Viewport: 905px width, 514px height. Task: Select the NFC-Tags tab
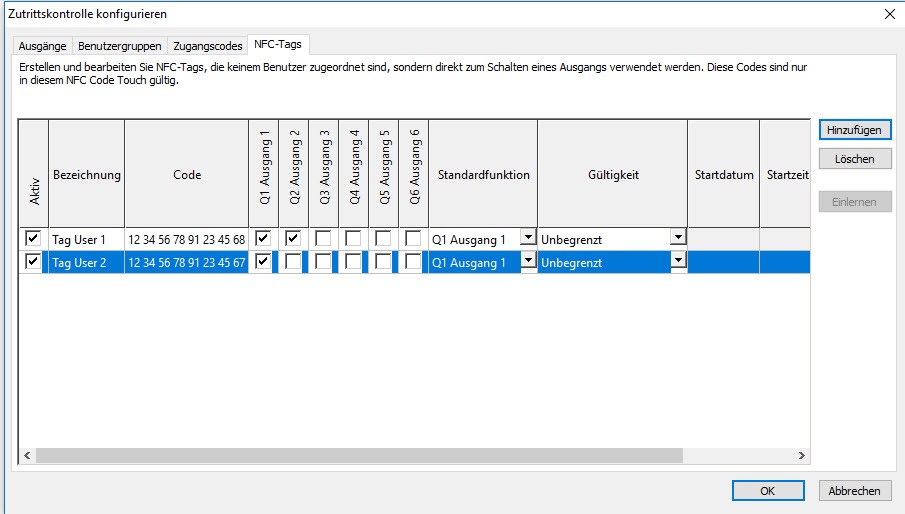(278, 44)
